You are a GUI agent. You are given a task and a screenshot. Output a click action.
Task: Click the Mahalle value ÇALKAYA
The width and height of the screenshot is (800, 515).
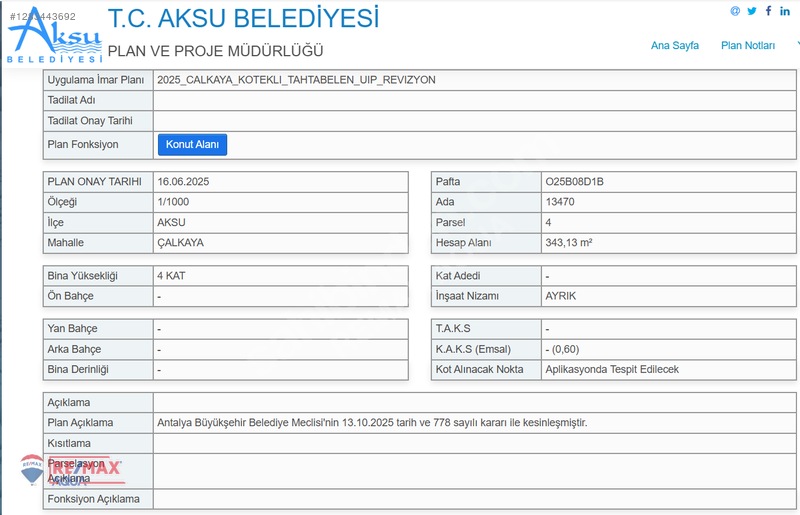click(x=181, y=243)
